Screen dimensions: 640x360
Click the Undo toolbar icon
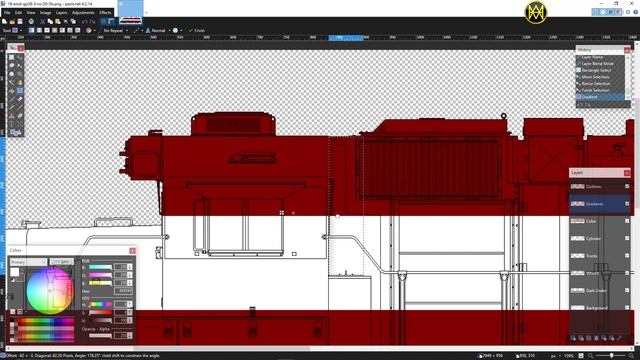coord(84,21)
